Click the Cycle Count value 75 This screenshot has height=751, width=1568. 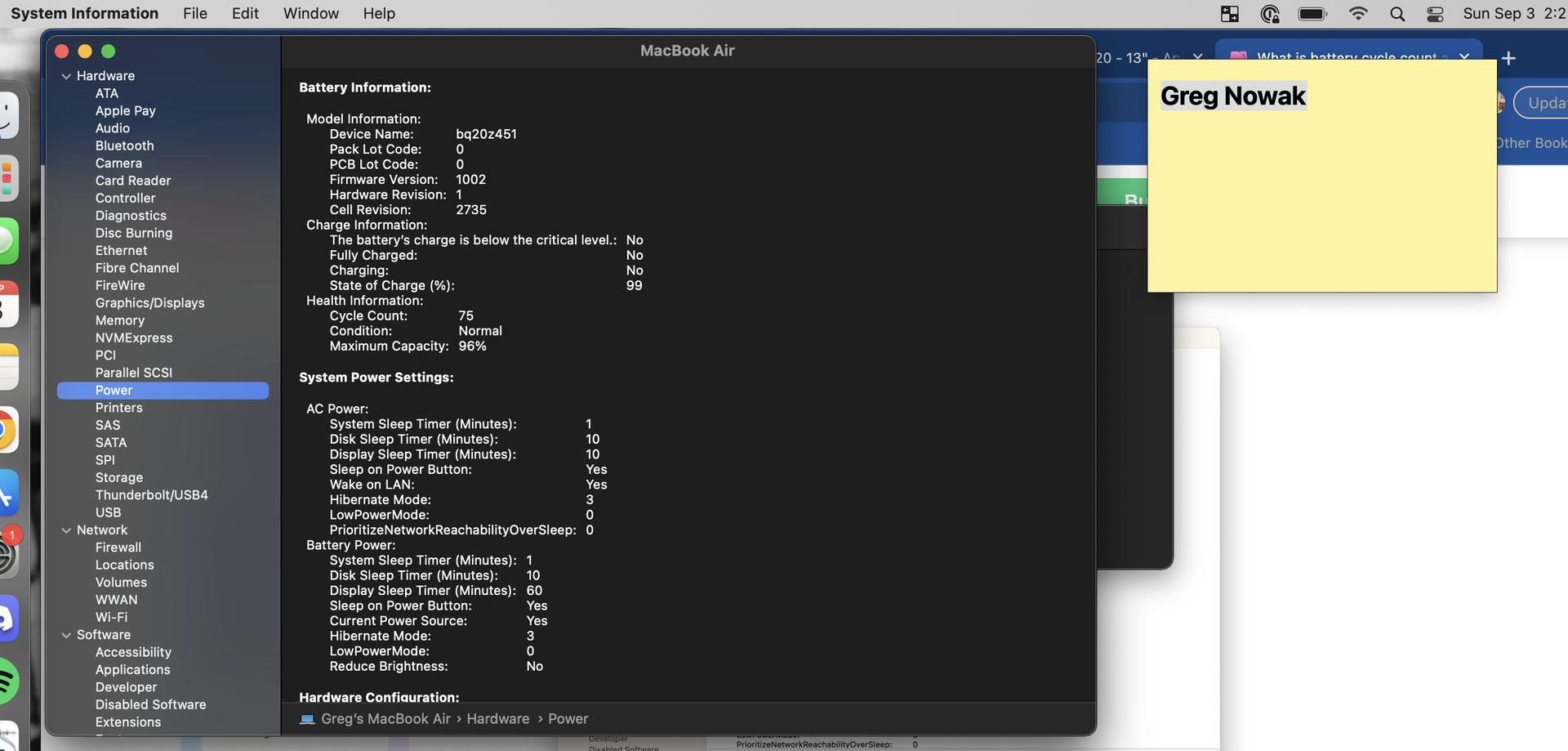[465, 315]
